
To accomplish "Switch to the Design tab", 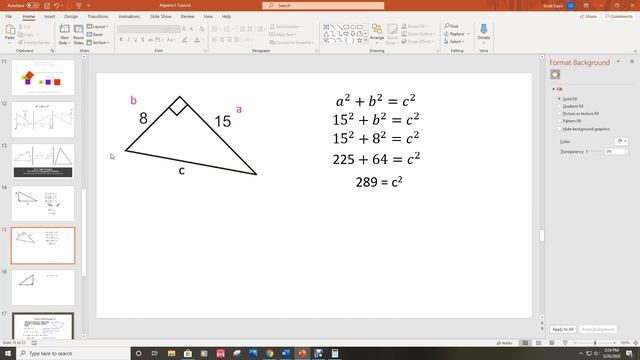I will [71, 16].
